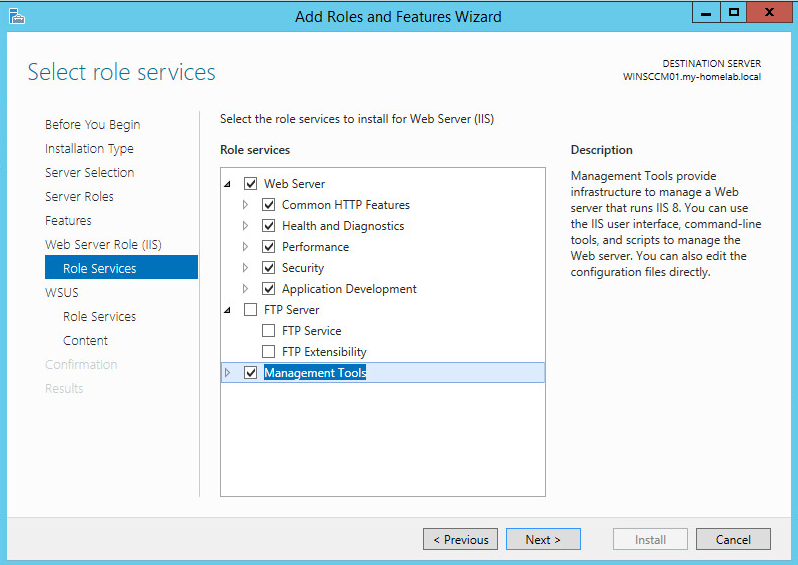The image size is (798, 565).
Task: Select Features in the wizard sidebar
Action: 68,221
